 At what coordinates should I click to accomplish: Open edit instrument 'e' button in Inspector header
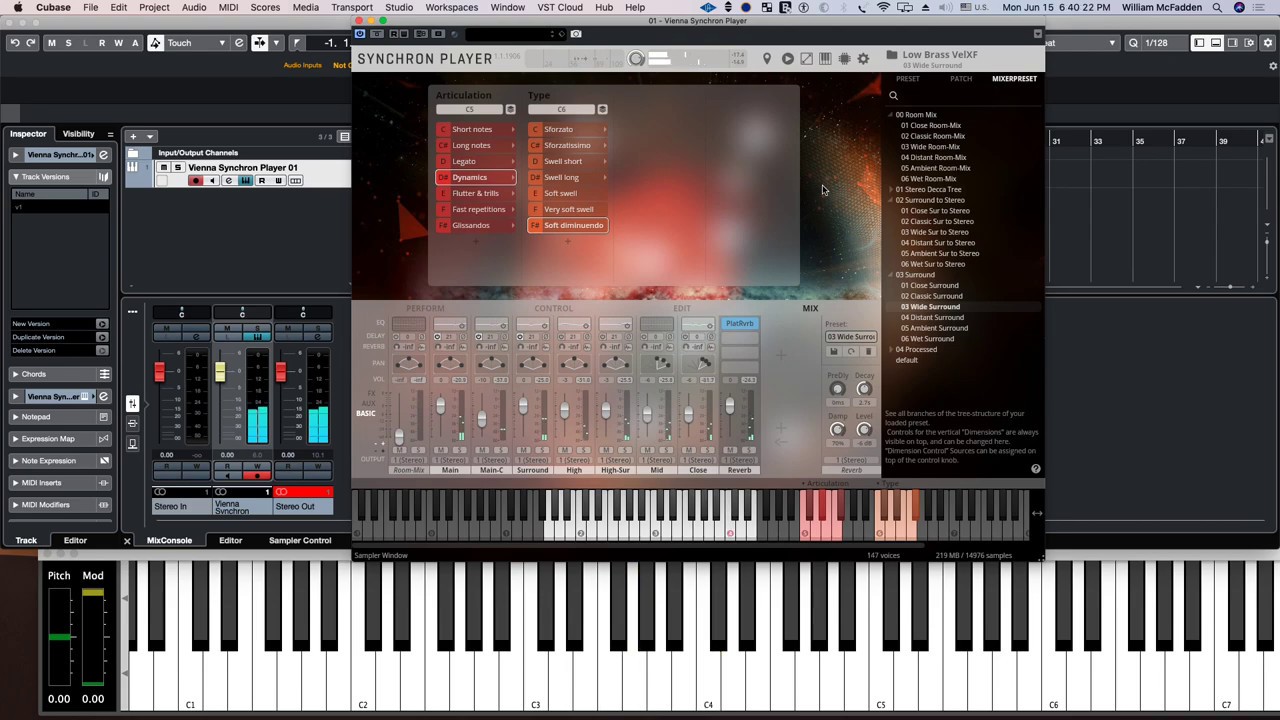click(103, 155)
